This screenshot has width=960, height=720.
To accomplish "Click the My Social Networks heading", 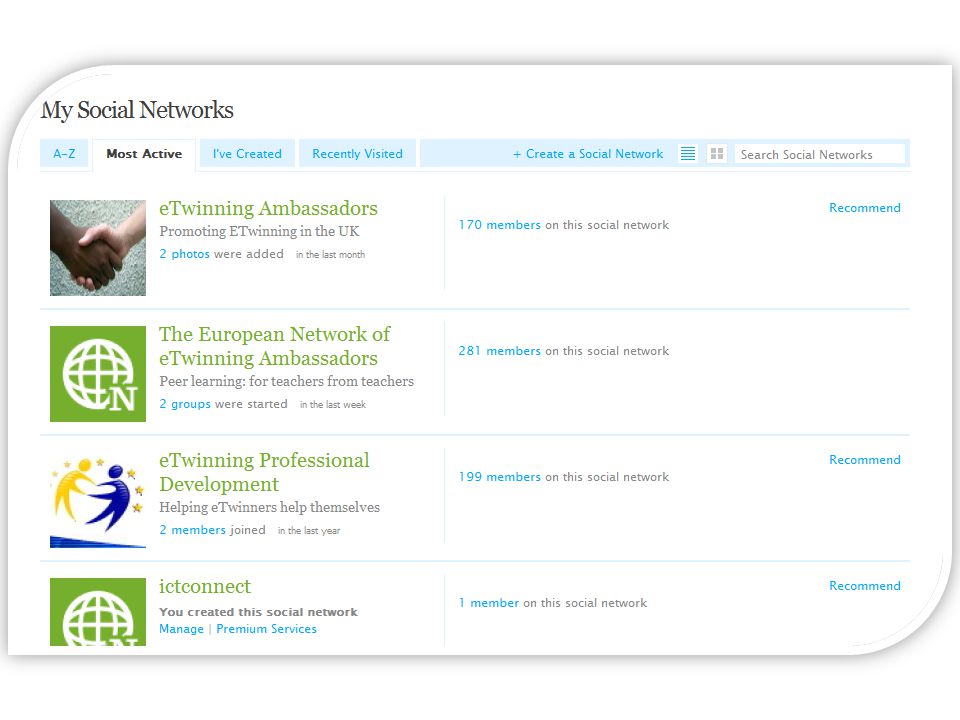I will [137, 110].
